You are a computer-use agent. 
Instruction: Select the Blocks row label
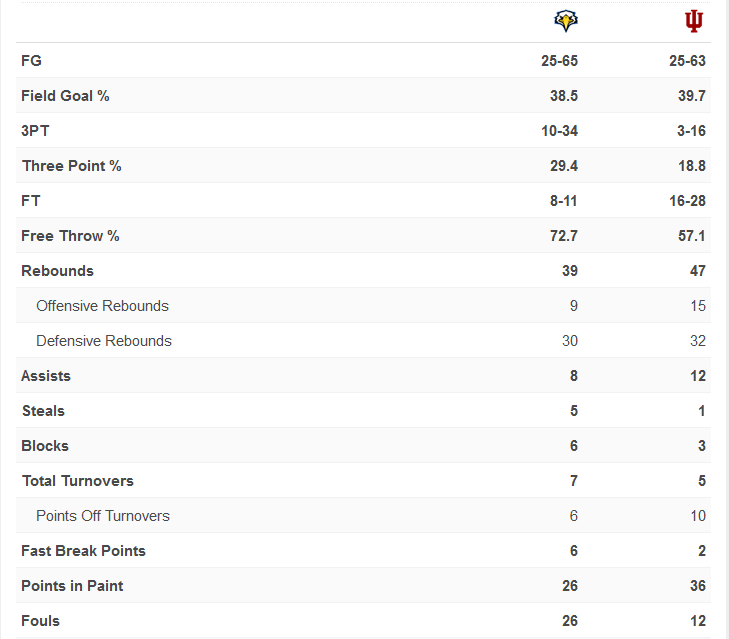(45, 446)
